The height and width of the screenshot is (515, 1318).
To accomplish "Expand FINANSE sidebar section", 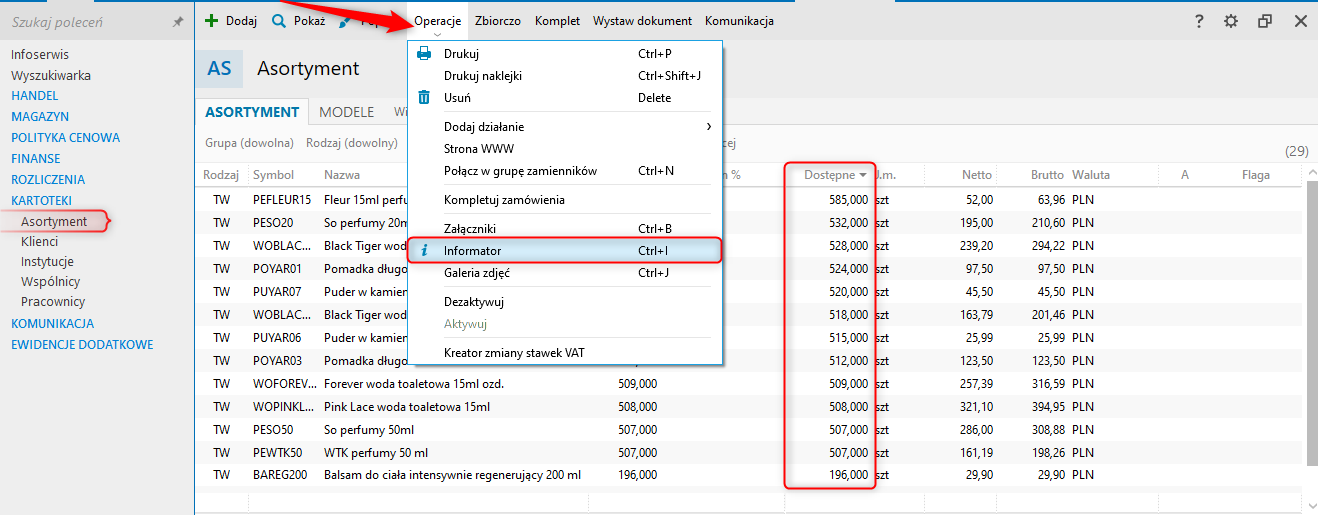I will 36,159.
